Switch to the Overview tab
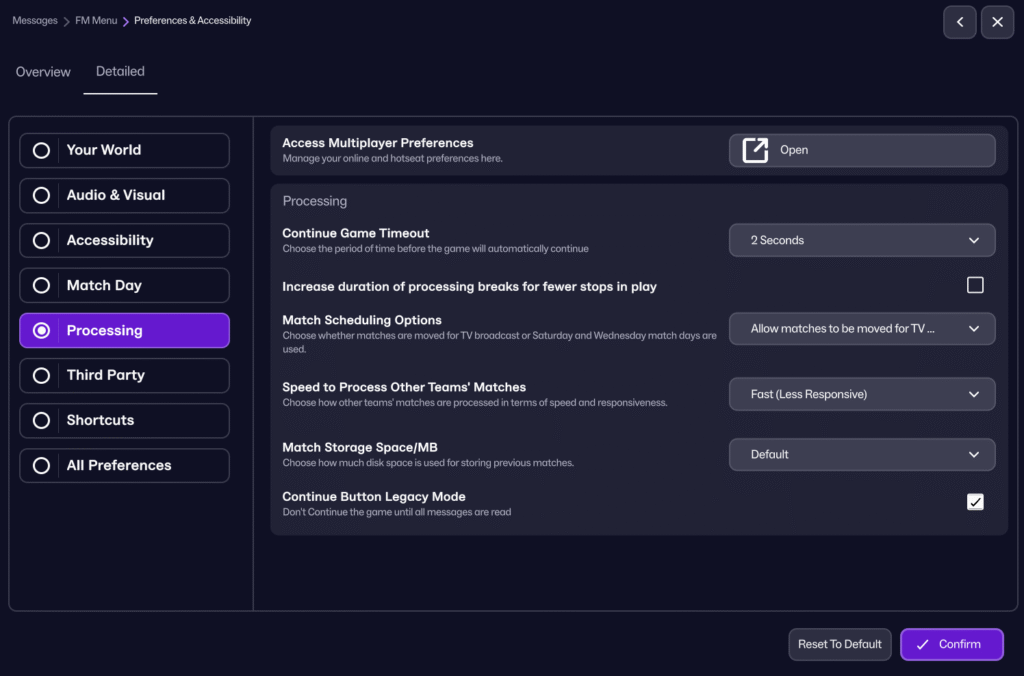This screenshot has height=676, width=1024. pos(43,72)
